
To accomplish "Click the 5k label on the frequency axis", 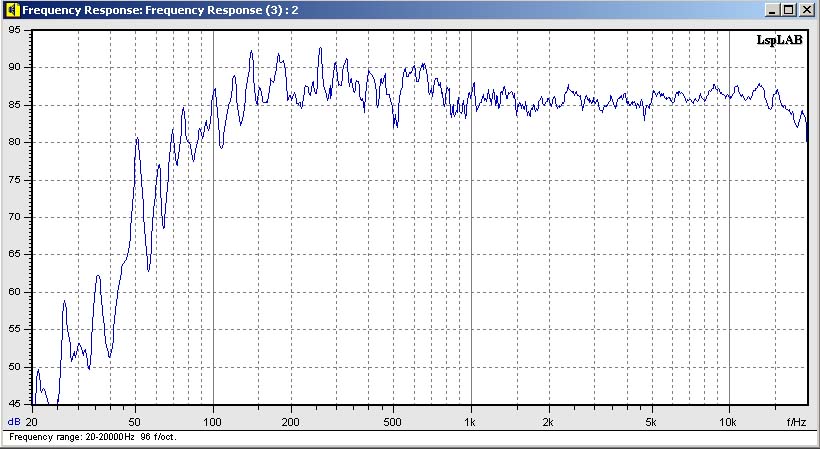I will (651, 422).
